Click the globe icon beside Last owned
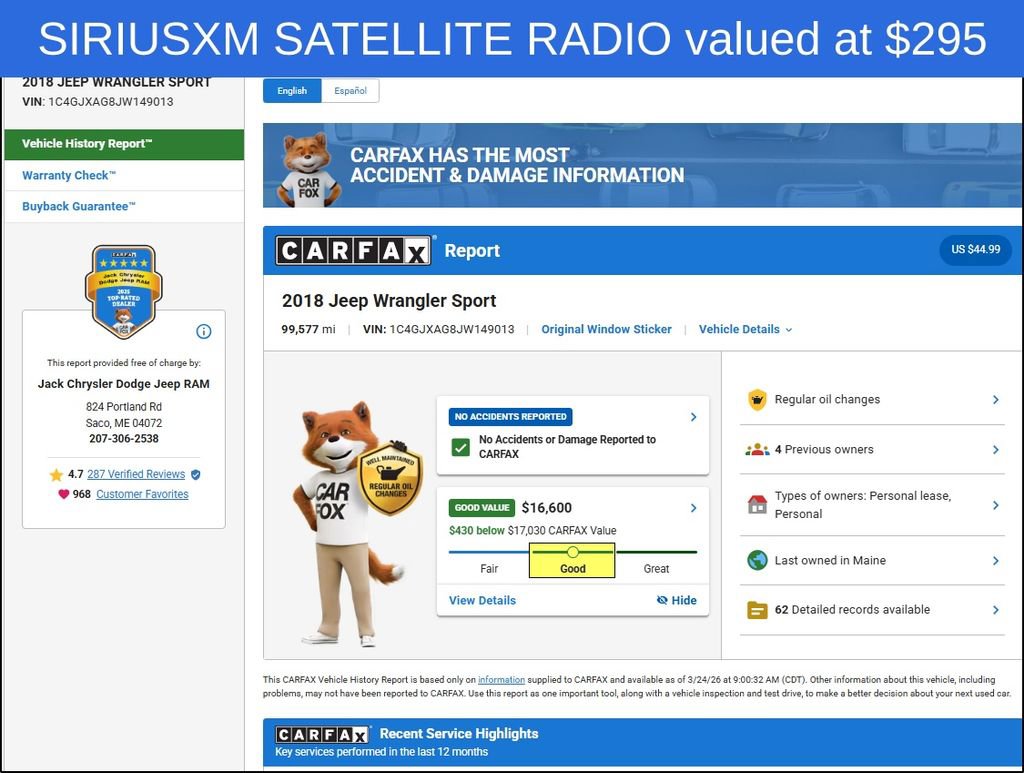Viewport: 1024px width, 773px height. point(757,561)
